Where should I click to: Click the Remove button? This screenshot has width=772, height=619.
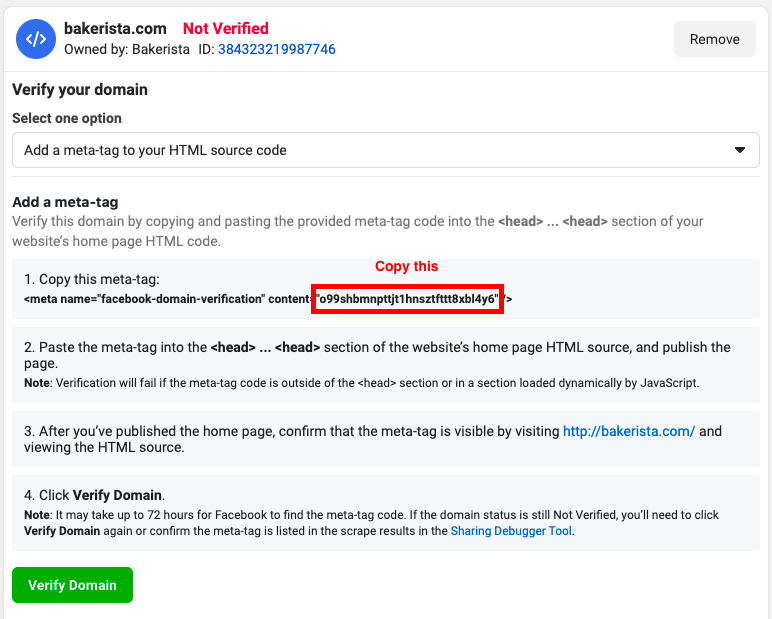coord(714,39)
